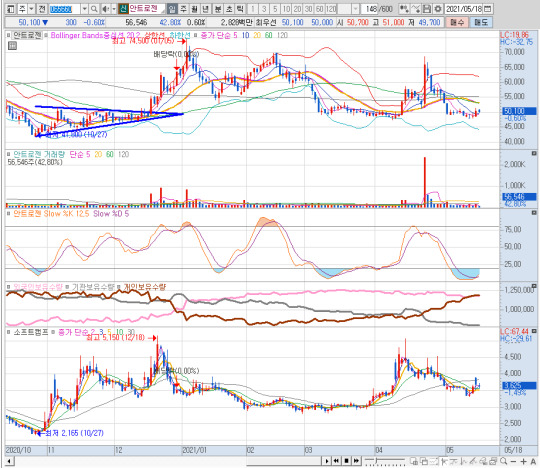Click the minus zoom-out icon
Screen dimensions: 540x468
[514, 461]
